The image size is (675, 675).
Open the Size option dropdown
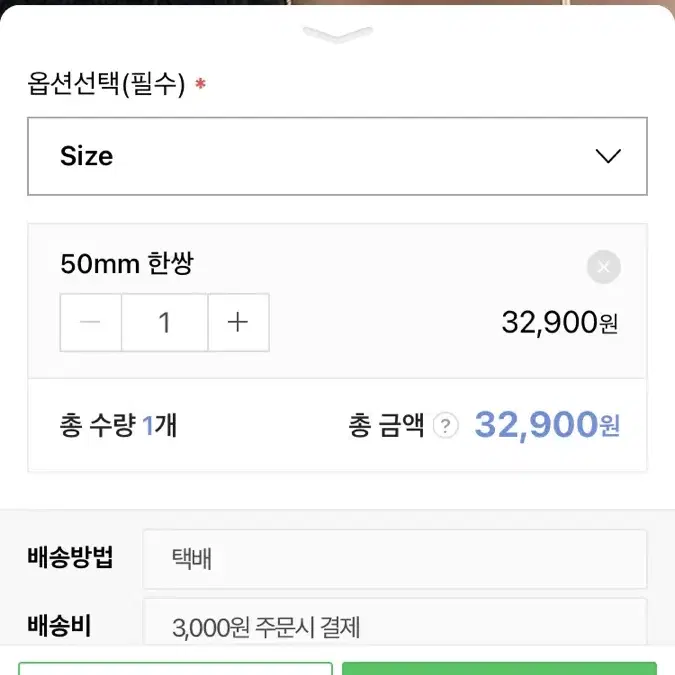coord(338,156)
